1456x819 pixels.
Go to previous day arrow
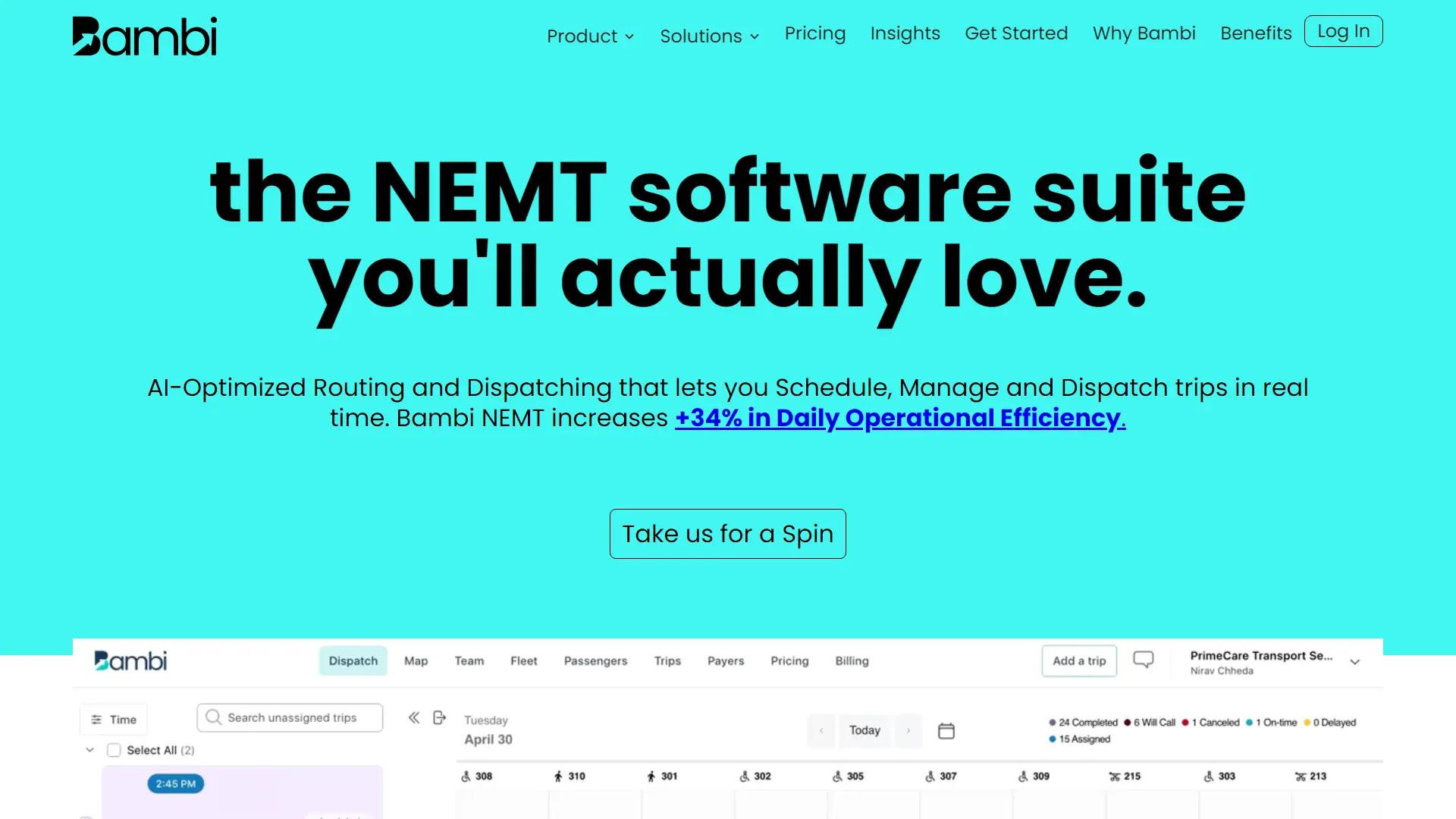(821, 731)
